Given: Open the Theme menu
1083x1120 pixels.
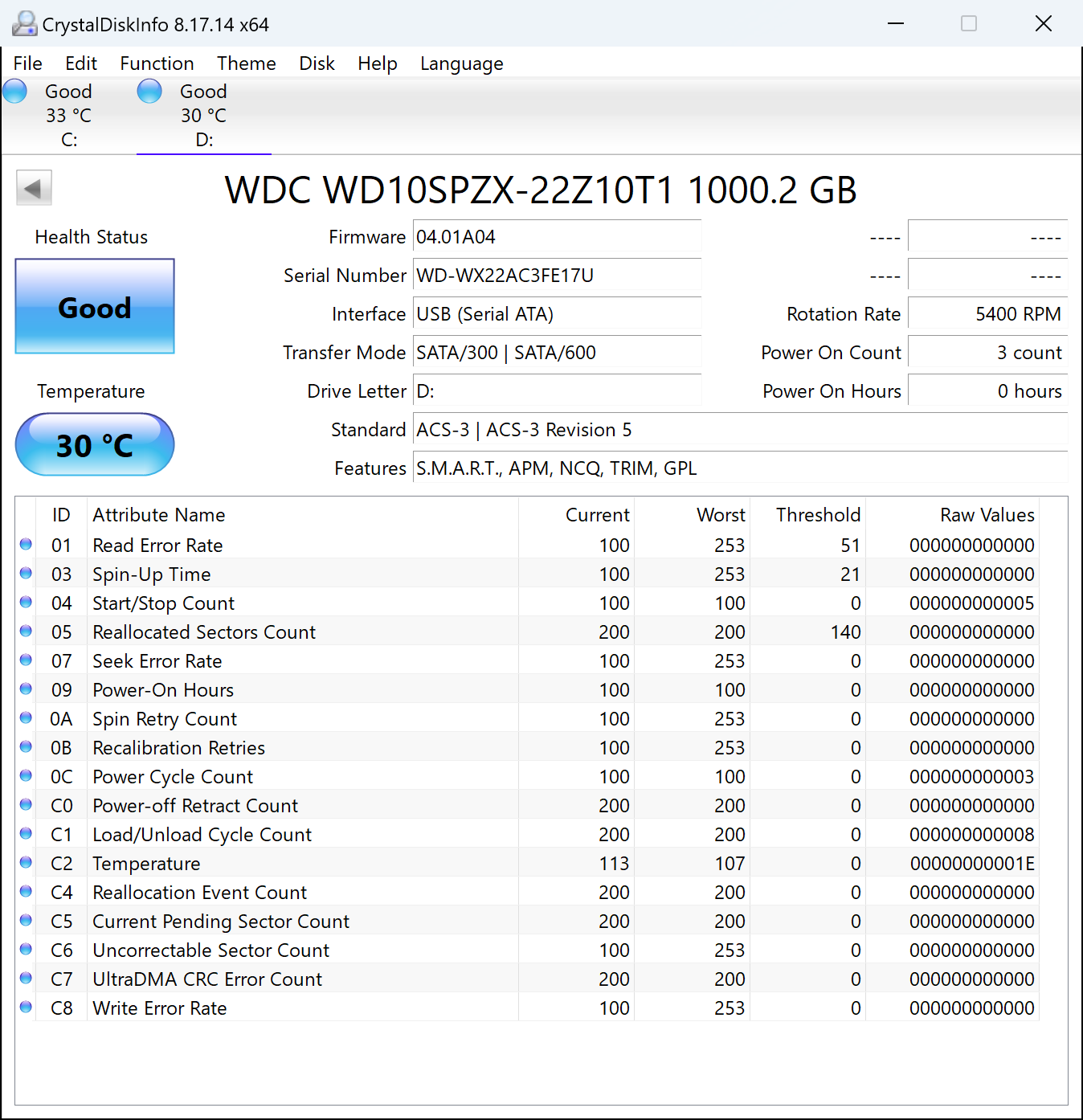Looking at the screenshot, I should [x=246, y=63].
